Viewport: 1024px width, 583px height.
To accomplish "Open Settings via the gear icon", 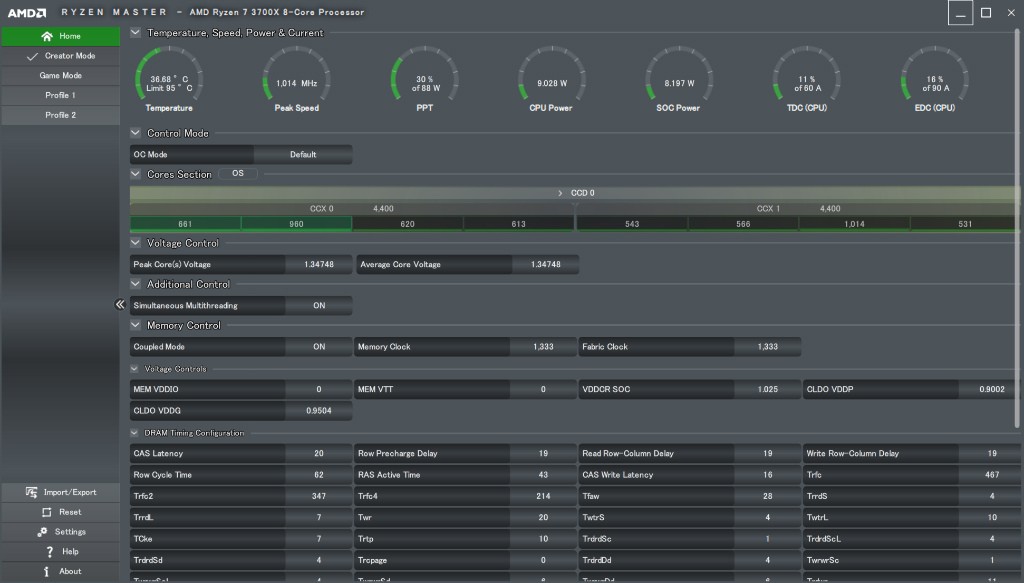I will click(43, 532).
